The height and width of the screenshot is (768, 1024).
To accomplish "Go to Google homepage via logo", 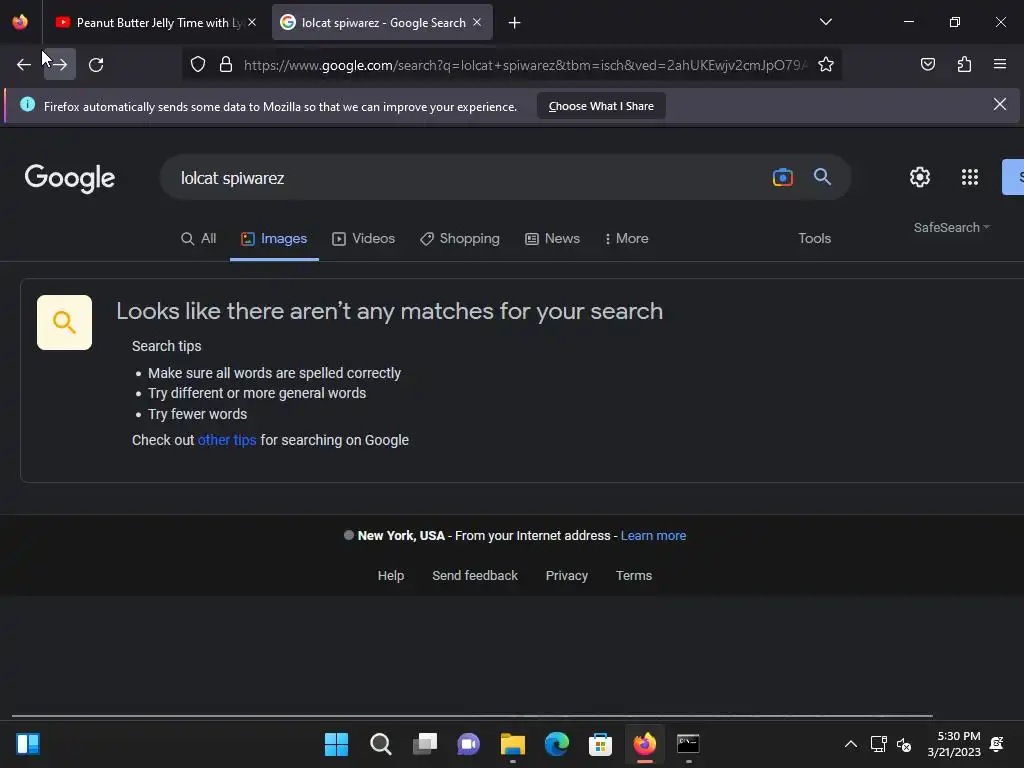I will (70, 178).
